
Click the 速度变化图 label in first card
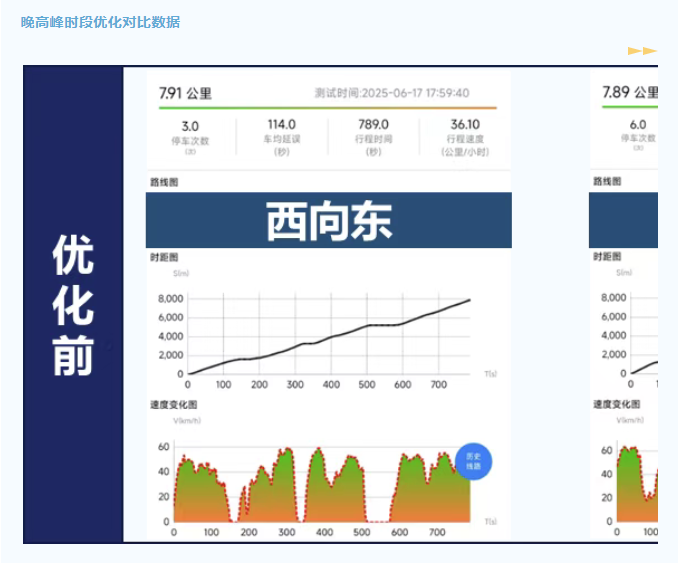pyautogui.click(x=172, y=404)
